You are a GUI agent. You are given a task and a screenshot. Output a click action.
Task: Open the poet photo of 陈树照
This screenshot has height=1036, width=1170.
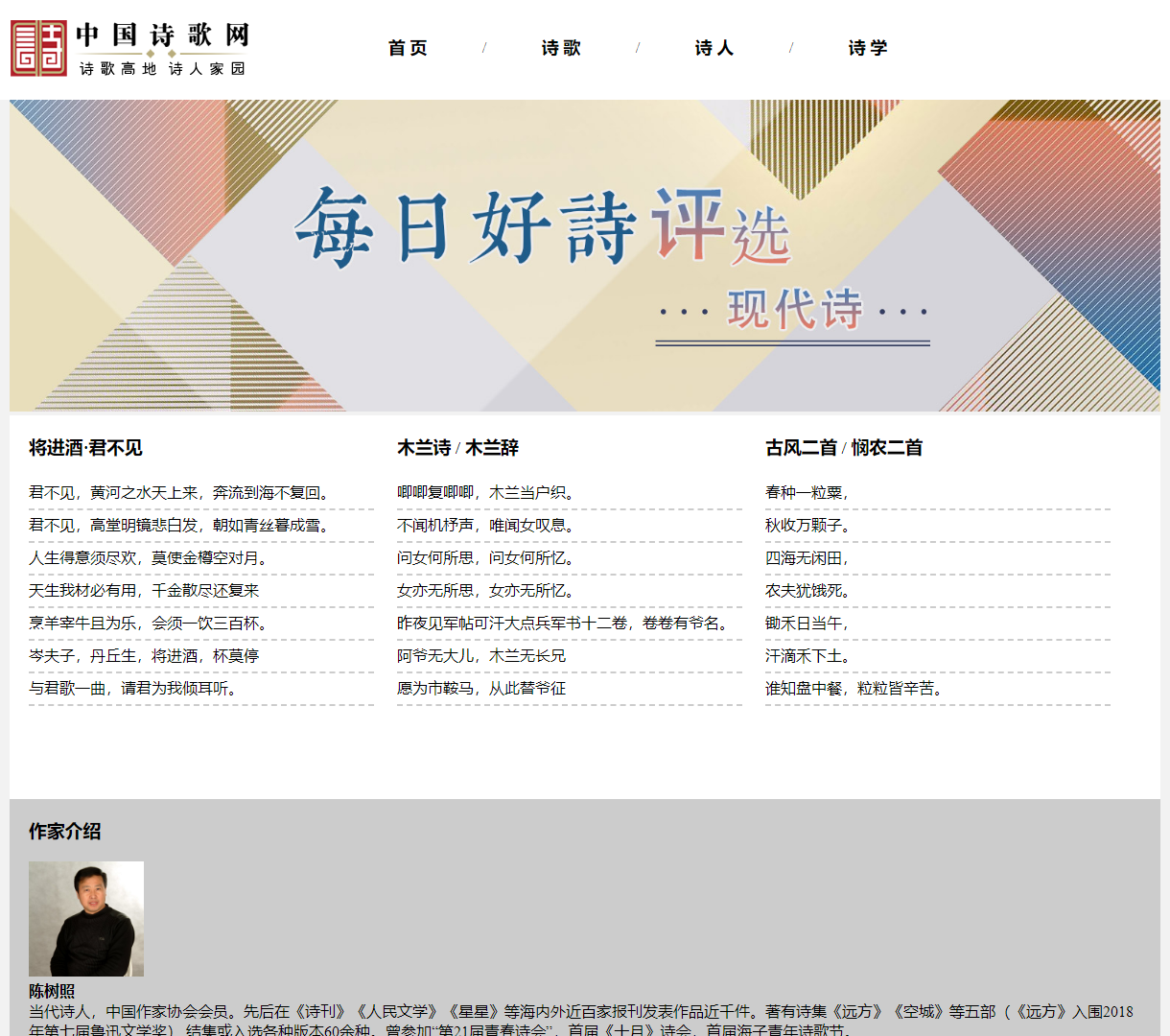(x=85, y=917)
